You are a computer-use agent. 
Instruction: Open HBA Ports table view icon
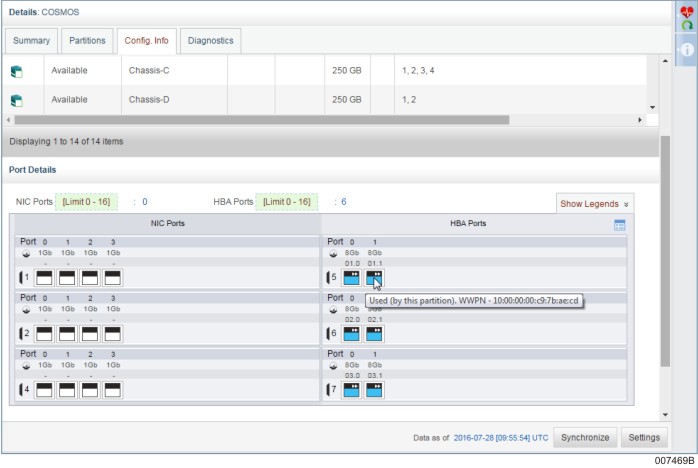(619, 225)
